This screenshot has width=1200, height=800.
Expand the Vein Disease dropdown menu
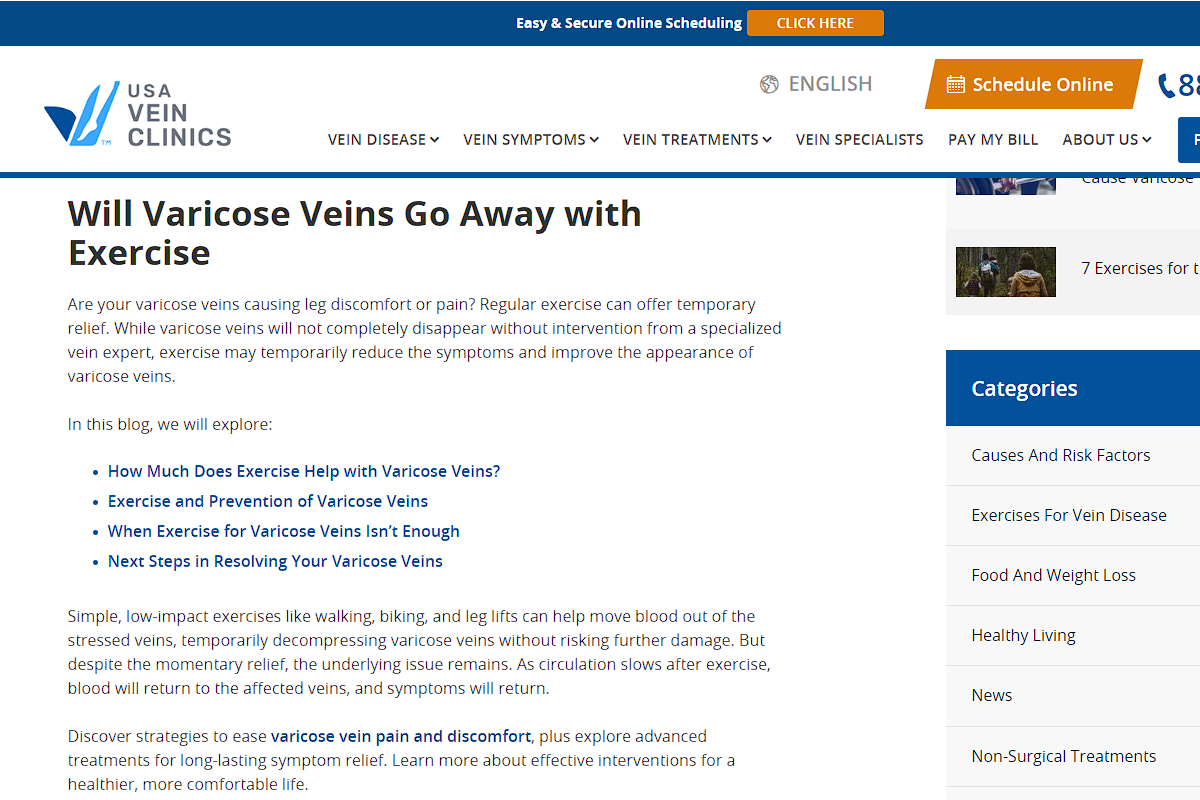pos(383,140)
